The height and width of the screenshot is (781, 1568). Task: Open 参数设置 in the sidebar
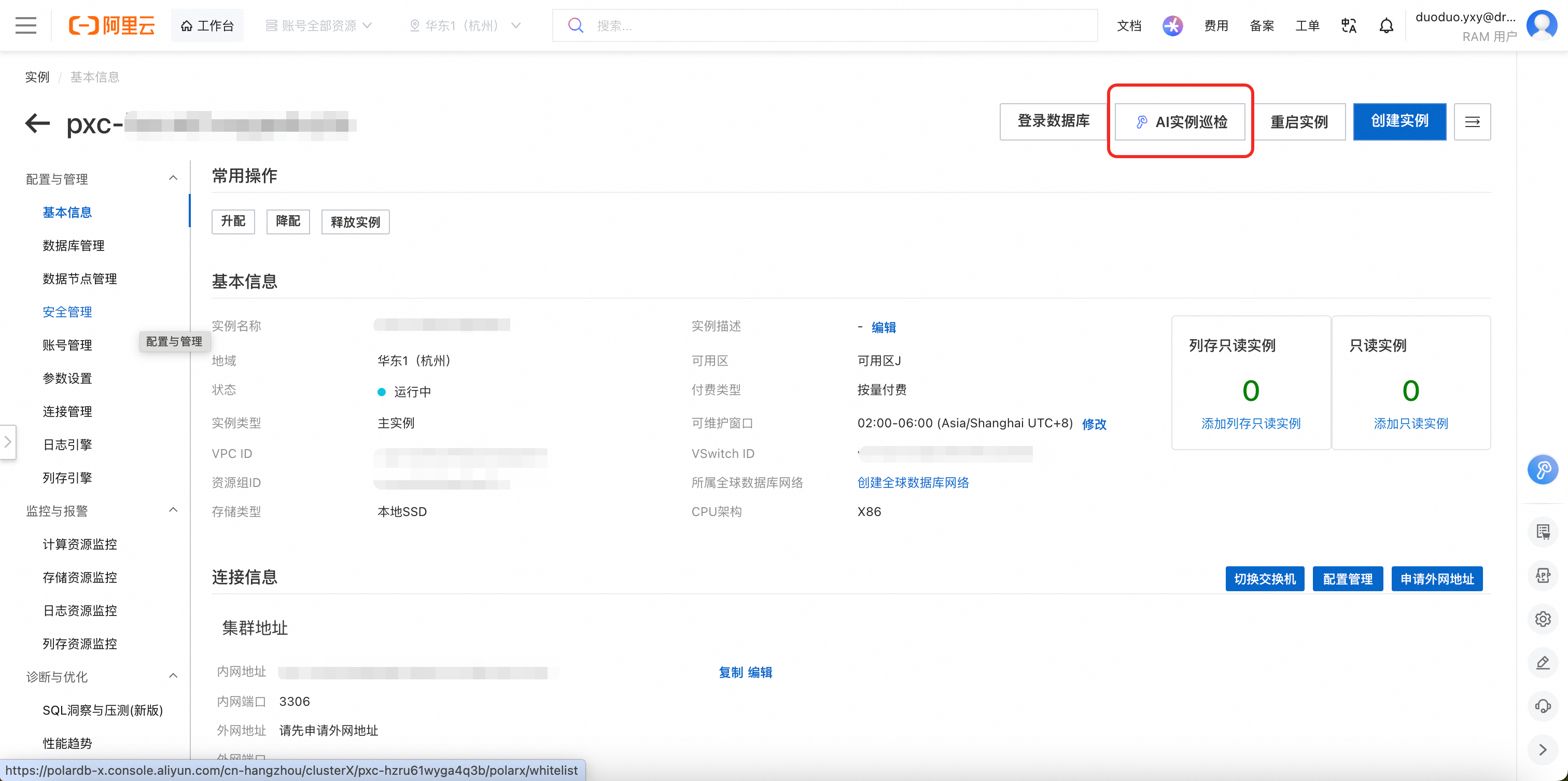[x=67, y=378]
